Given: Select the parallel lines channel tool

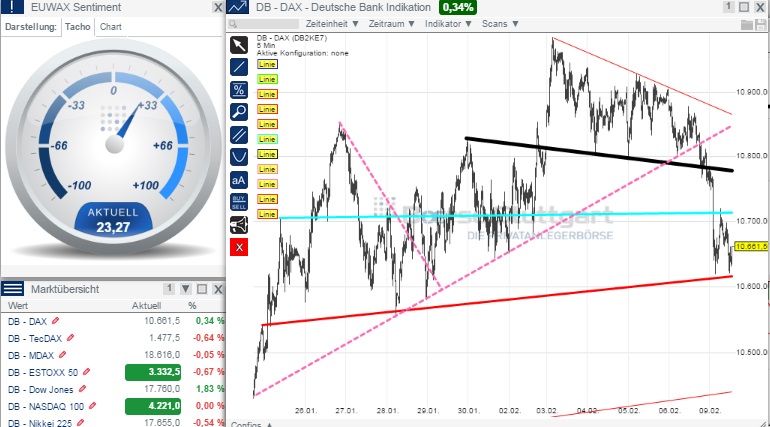Looking at the screenshot, I should coord(239,134).
